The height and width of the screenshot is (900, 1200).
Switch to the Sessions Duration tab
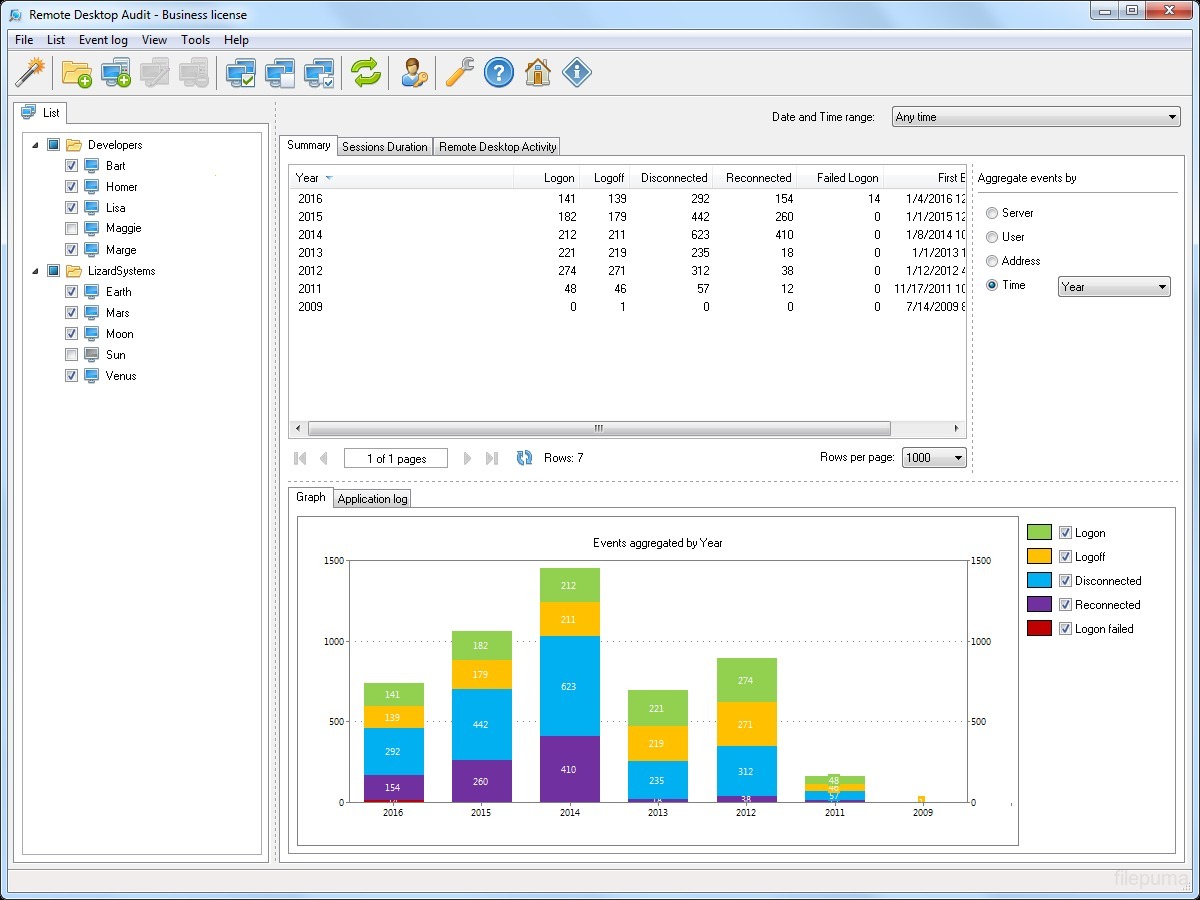pyautogui.click(x=385, y=147)
